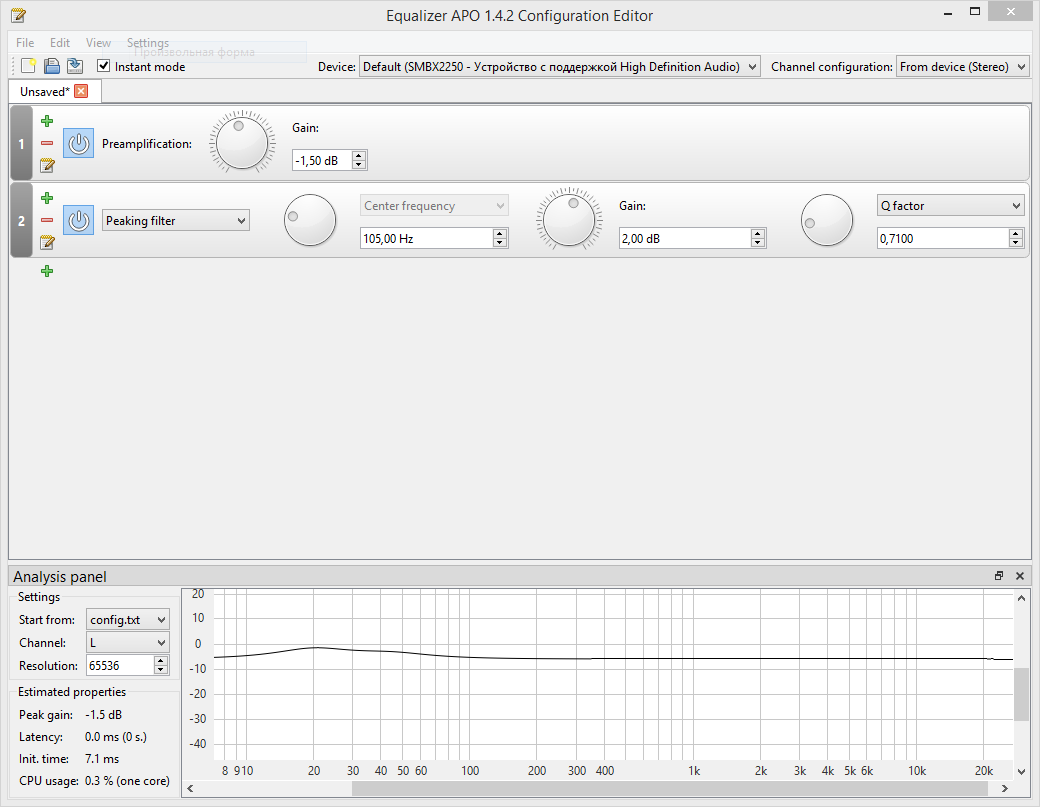This screenshot has width=1040, height=807.
Task: Close the Unsaved tab
Action: (x=81, y=92)
